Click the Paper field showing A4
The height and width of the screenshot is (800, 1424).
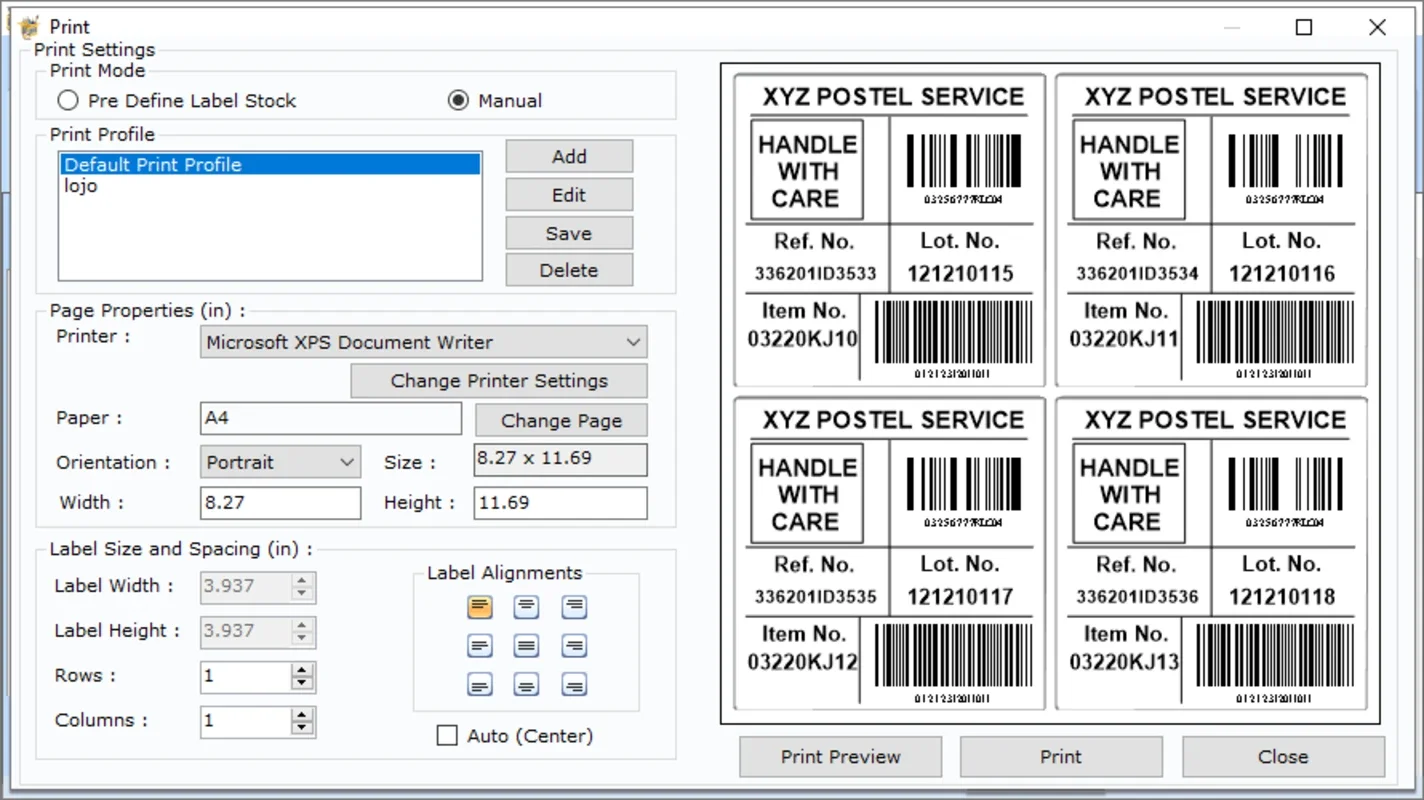click(331, 418)
